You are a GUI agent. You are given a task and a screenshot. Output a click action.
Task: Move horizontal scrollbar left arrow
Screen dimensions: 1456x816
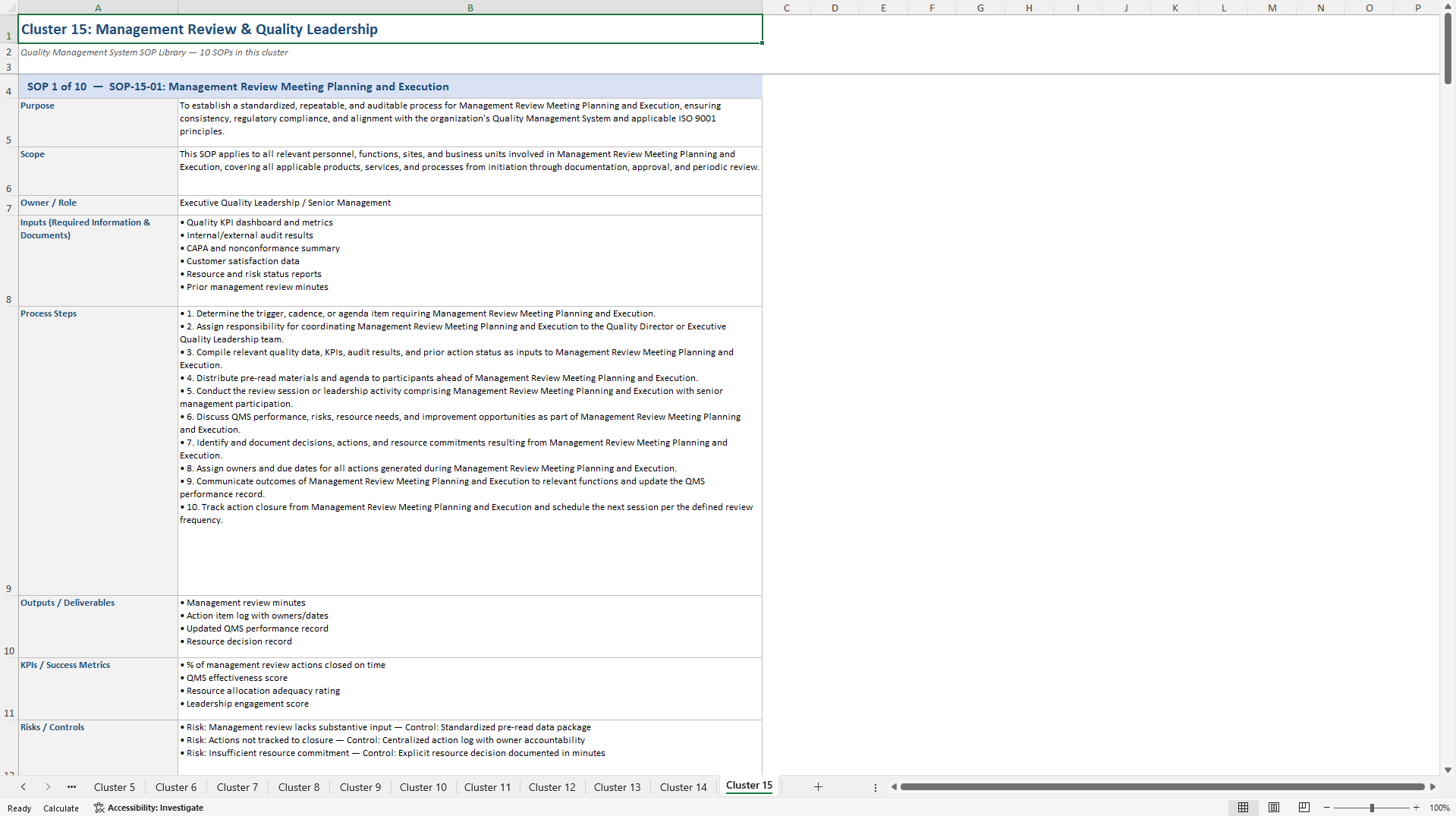894,787
